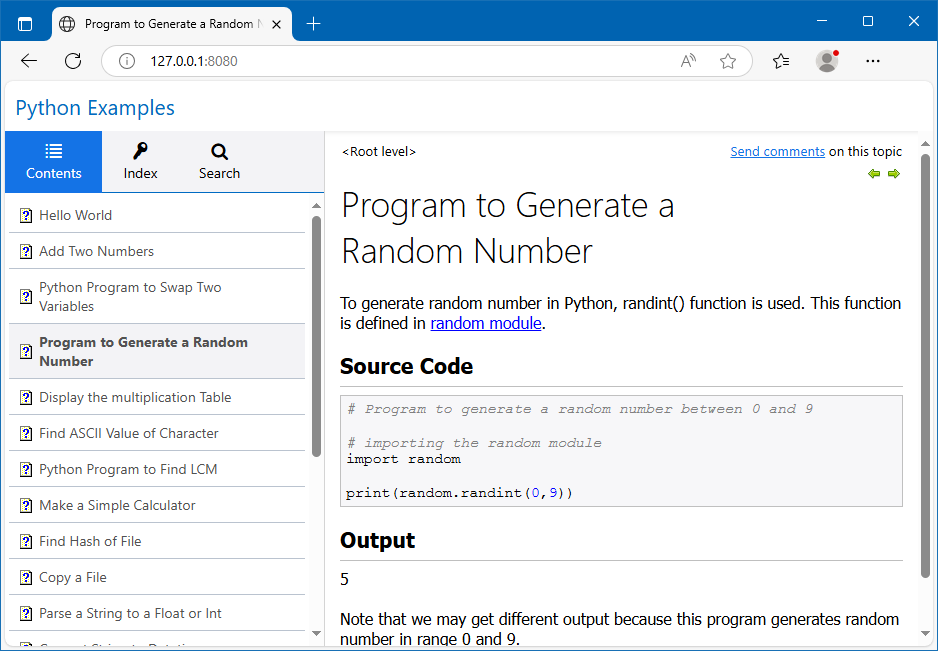
Task: Click the Read aloud icon
Action: pos(688,61)
